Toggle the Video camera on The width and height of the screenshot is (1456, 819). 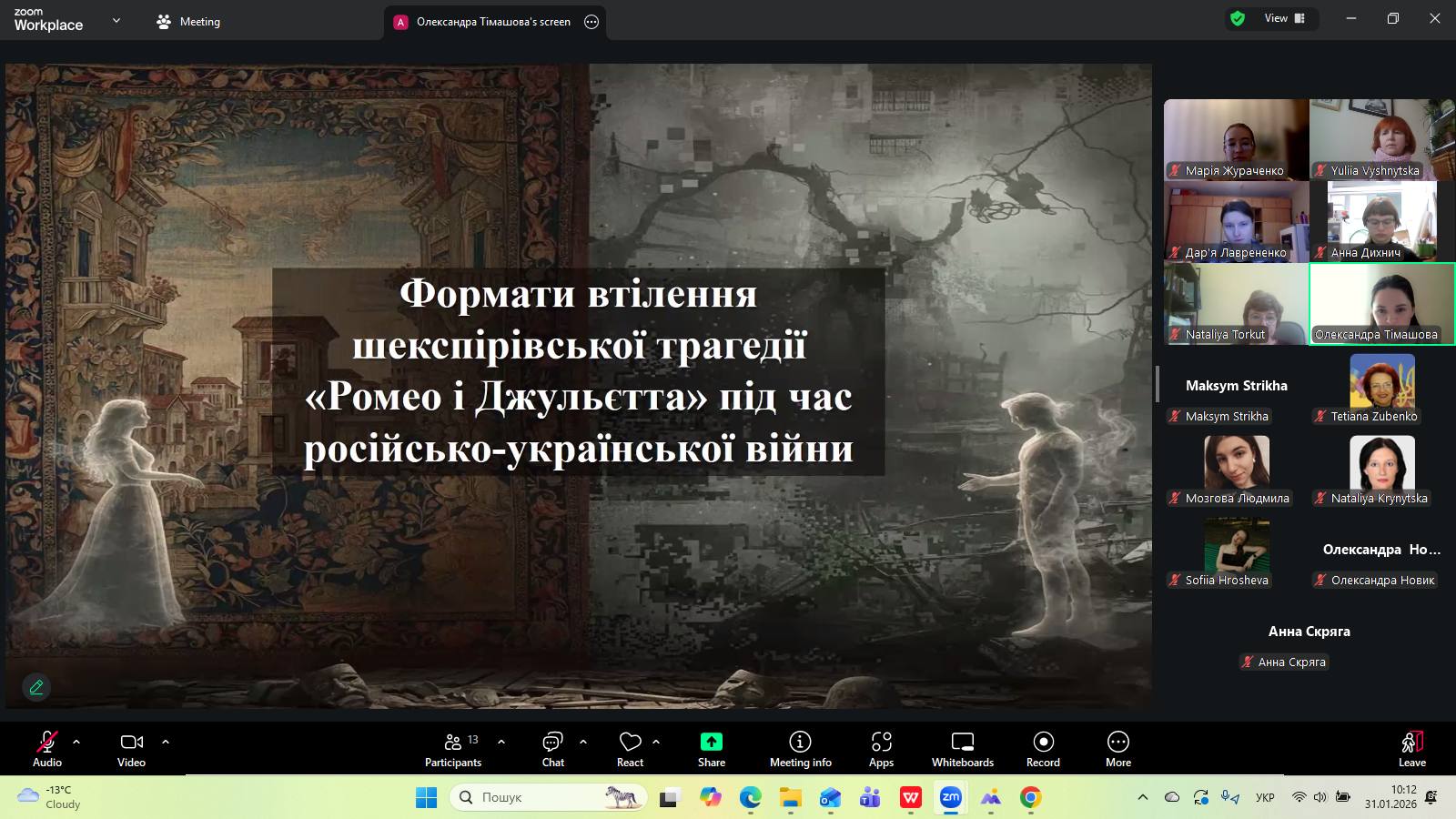click(132, 743)
